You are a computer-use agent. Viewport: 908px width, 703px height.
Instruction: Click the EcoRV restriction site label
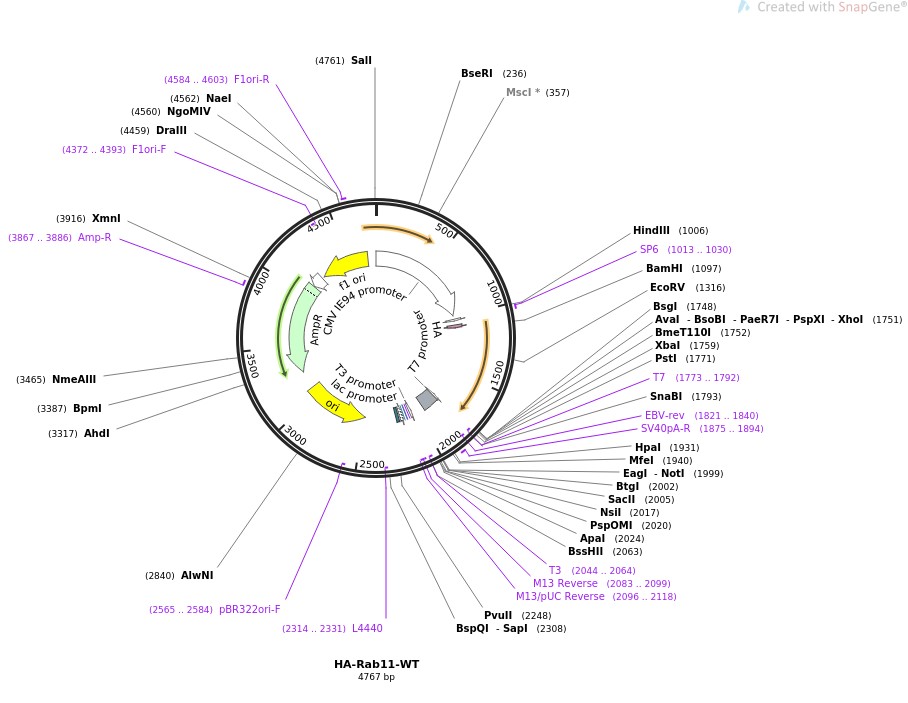tap(667, 287)
